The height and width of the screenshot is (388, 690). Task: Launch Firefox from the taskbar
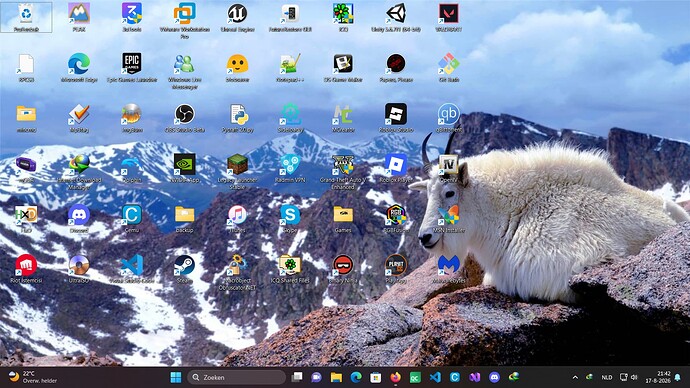click(x=396, y=377)
